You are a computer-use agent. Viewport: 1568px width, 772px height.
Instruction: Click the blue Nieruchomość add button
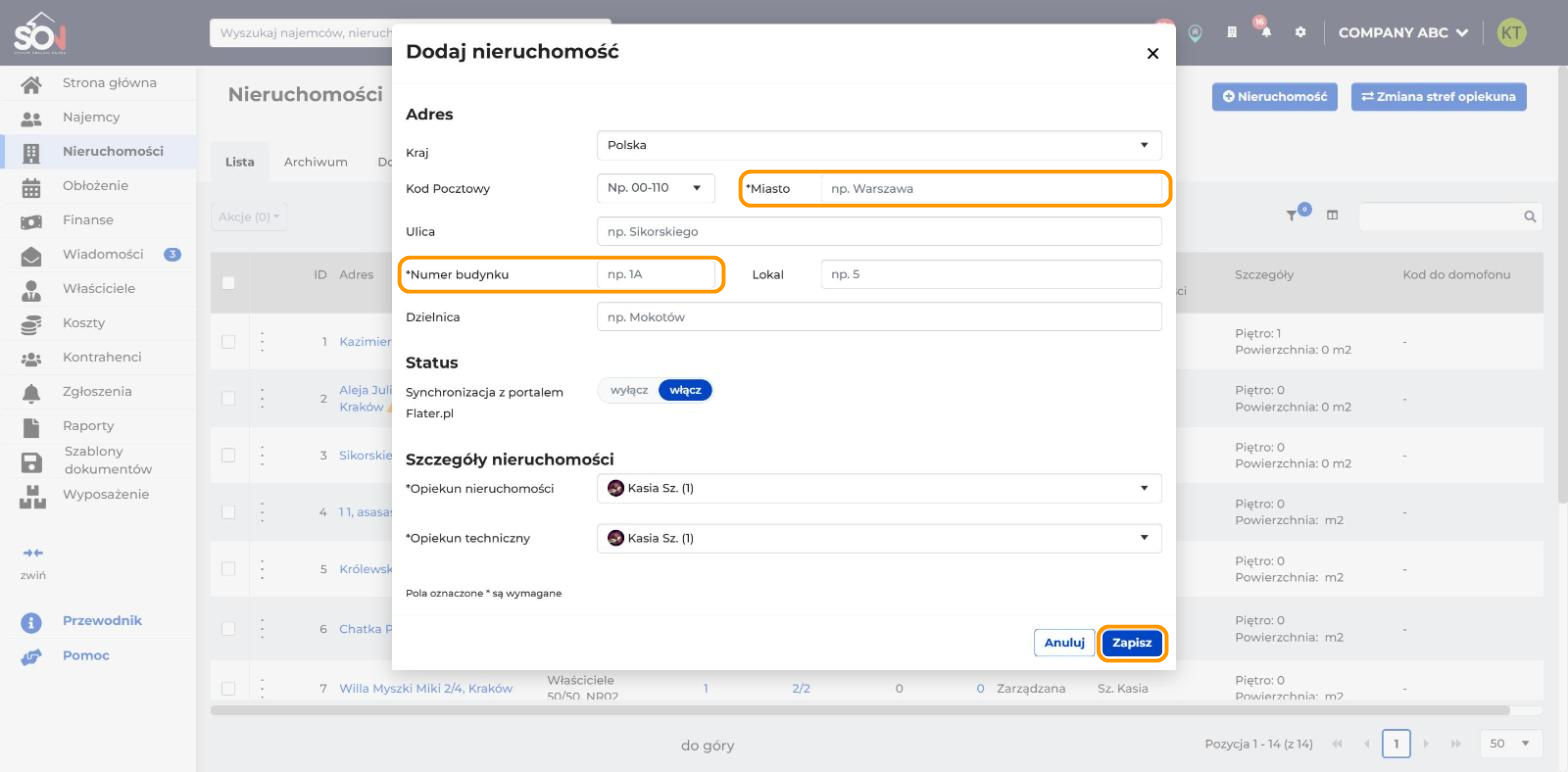point(1275,97)
